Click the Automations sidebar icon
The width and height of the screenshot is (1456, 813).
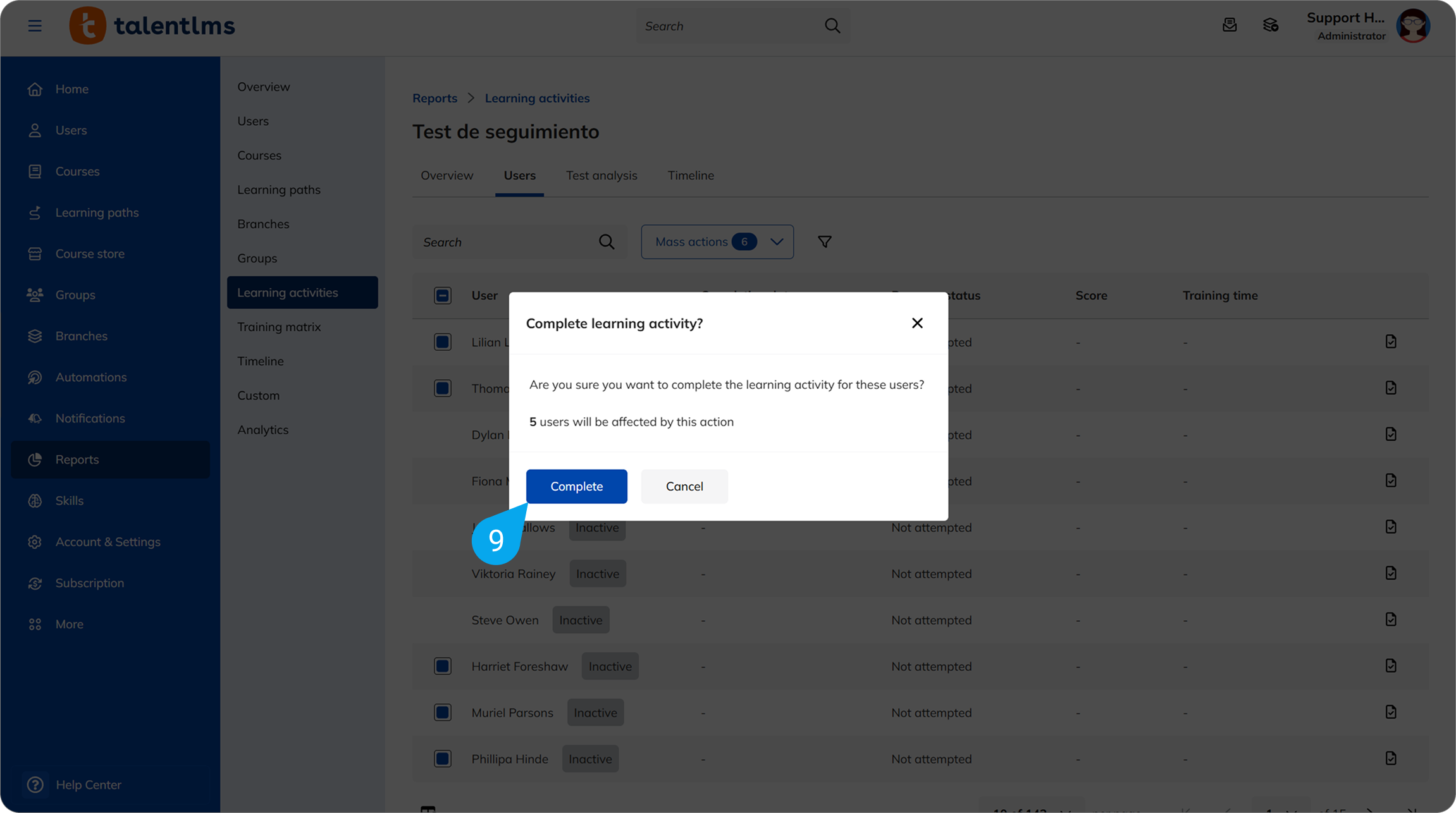click(x=35, y=377)
